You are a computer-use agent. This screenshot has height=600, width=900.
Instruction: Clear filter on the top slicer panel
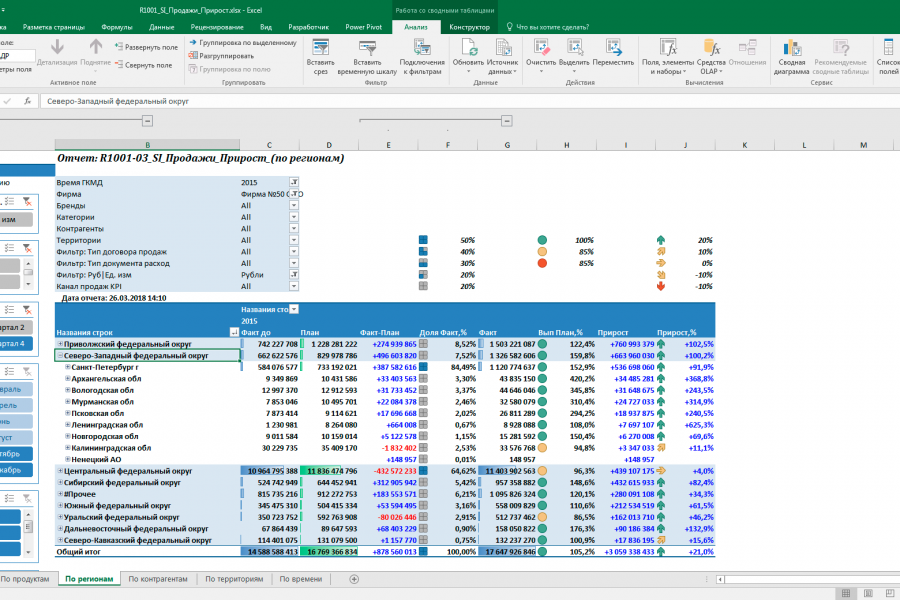[x=27, y=201]
